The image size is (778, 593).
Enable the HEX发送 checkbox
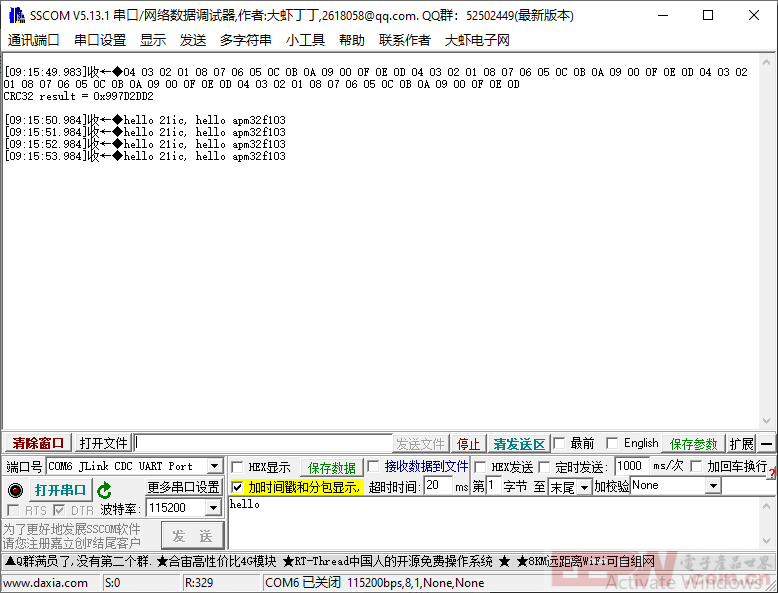pyautogui.click(x=480, y=467)
